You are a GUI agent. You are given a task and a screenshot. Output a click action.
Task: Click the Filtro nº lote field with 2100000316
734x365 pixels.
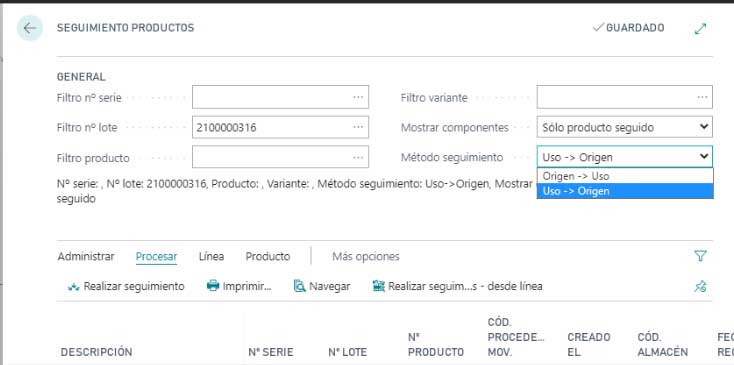pos(280,127)
